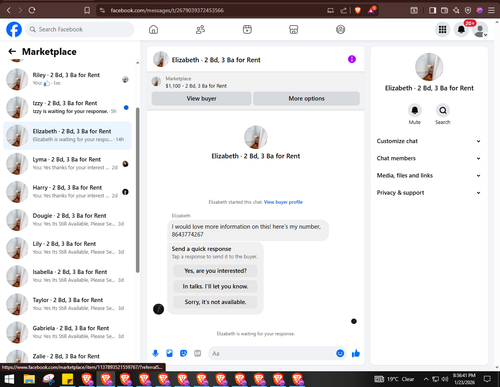This screenshot has height=387, width=500.
Task: Toggle browser sidebar panel icon
Action: (x=432, y=10)
